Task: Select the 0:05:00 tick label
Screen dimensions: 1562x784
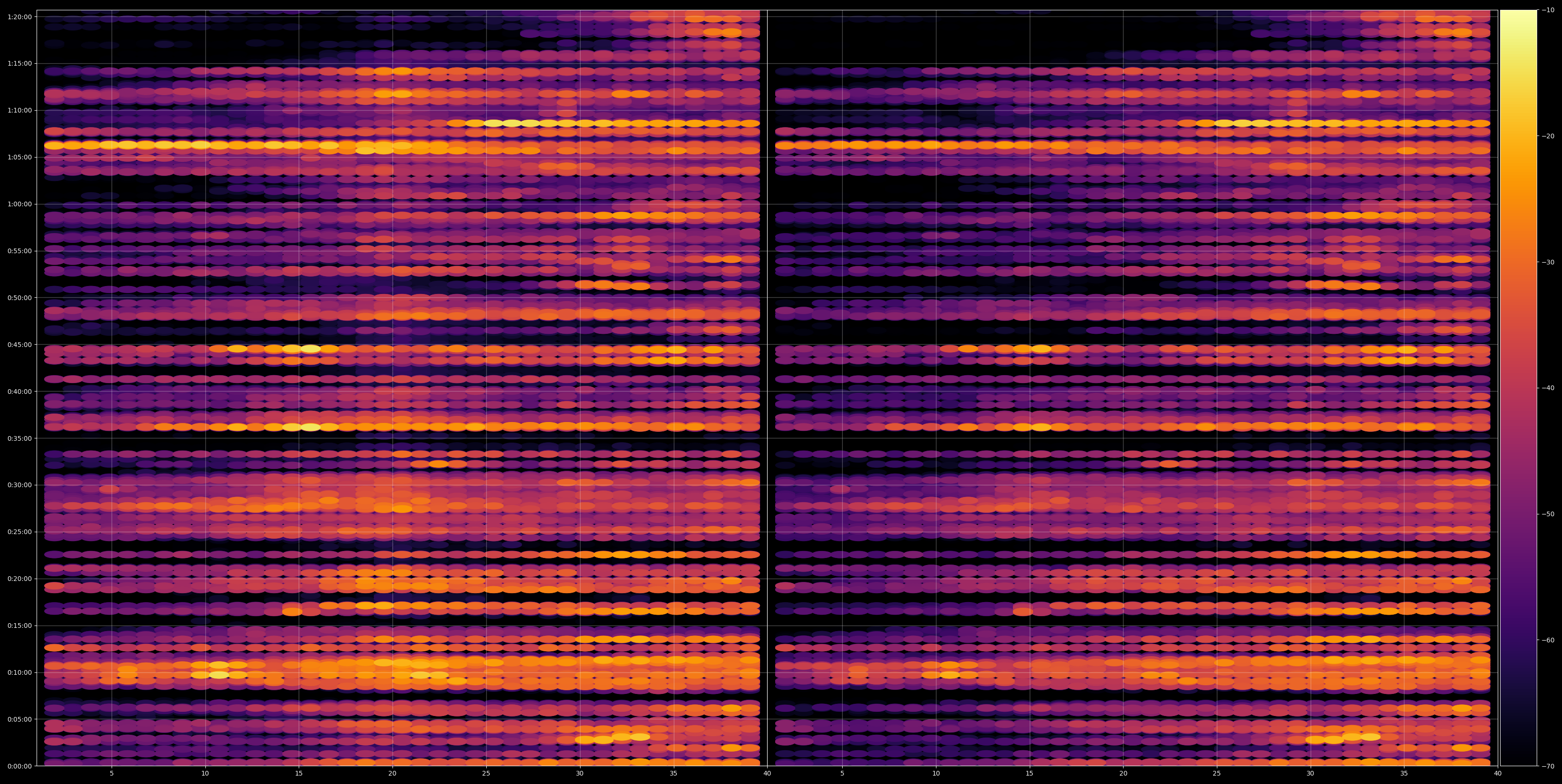Action: click(19, 719)
